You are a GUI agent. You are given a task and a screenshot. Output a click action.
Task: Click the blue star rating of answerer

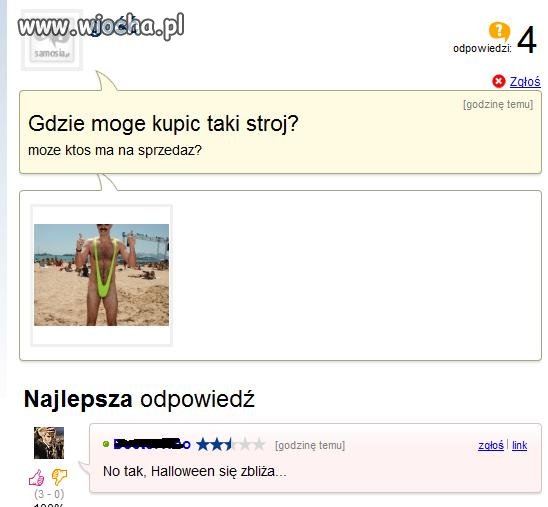(231, 444)
